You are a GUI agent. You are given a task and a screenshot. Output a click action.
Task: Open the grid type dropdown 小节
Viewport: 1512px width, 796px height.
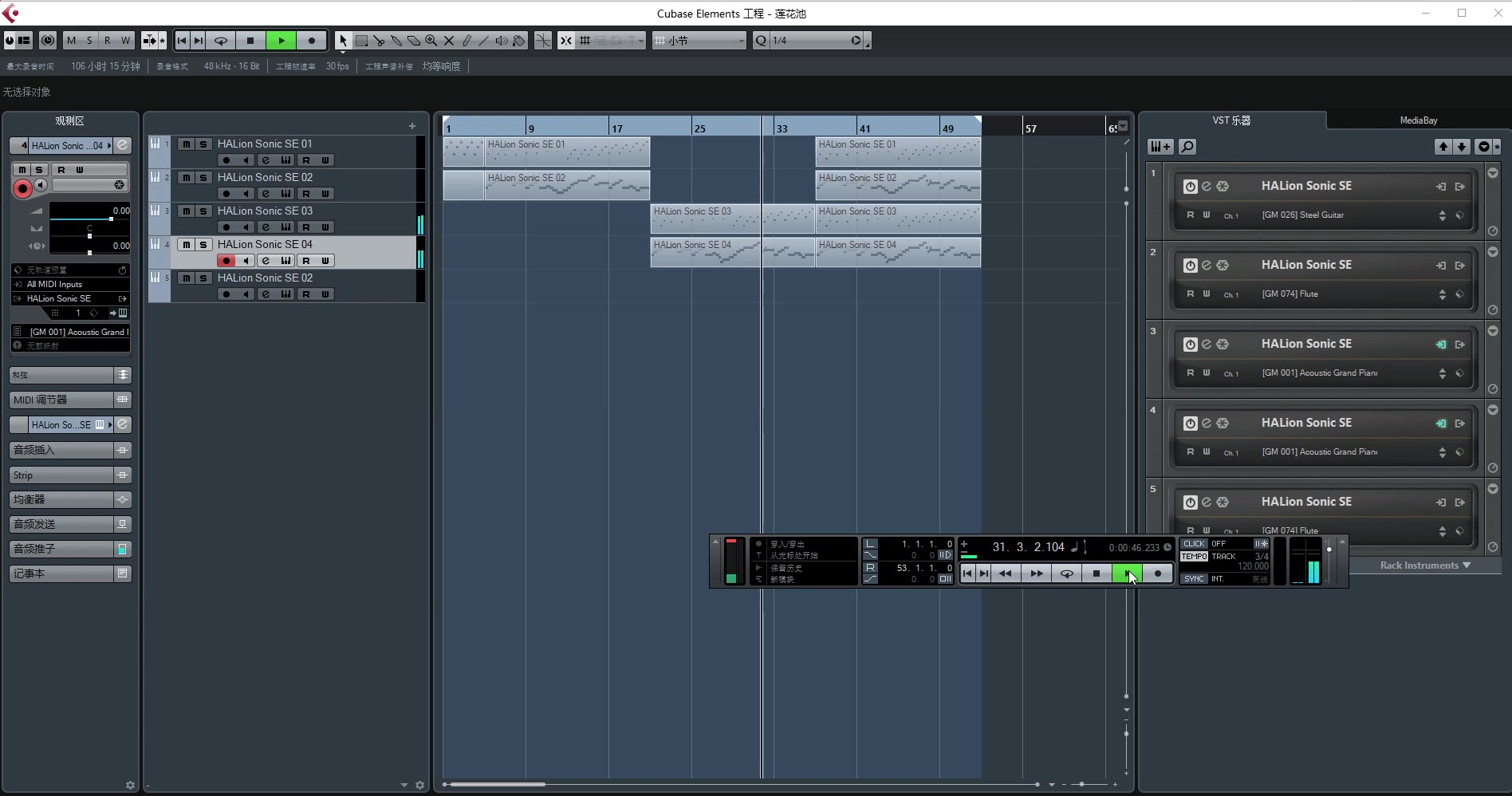click(x=699, y=41)
